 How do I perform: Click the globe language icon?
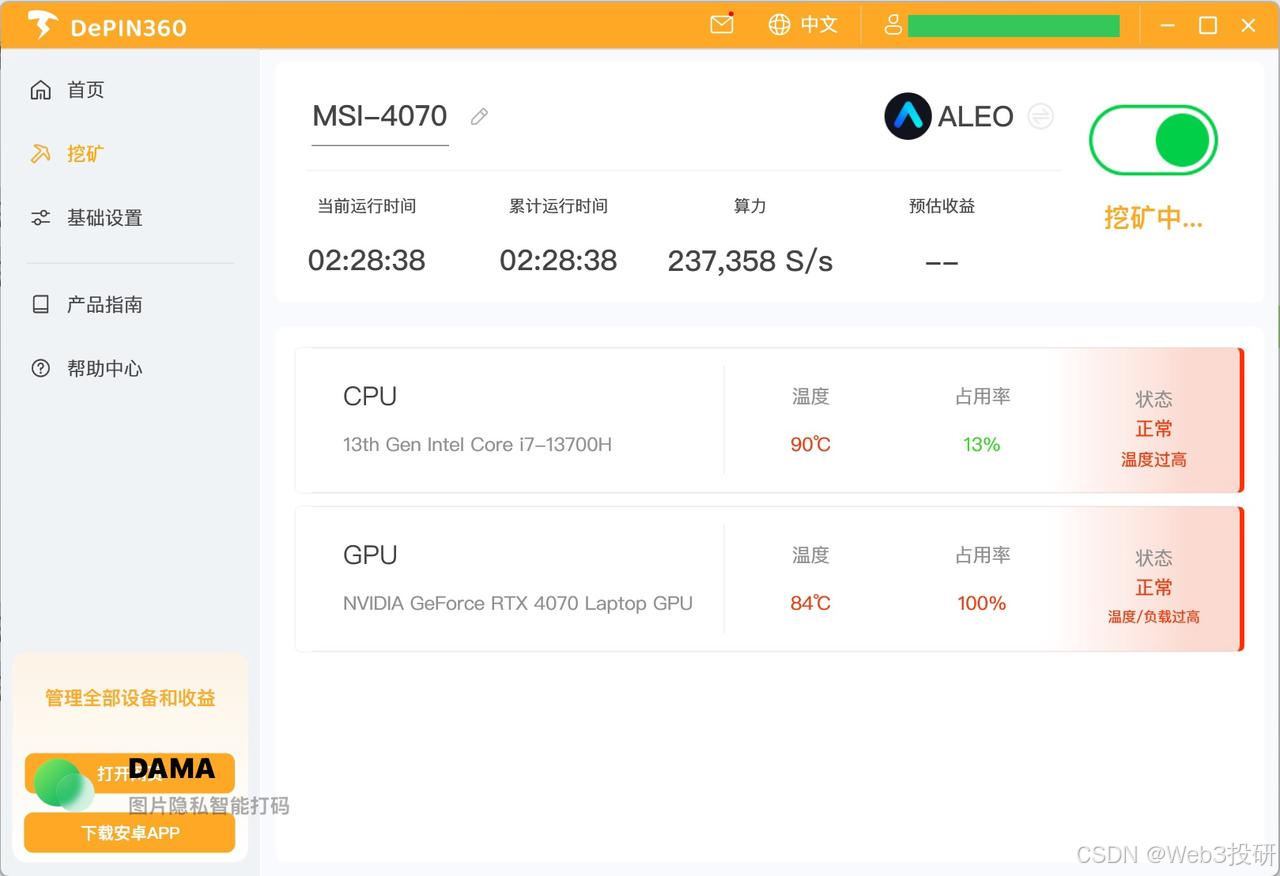point(779,25)
